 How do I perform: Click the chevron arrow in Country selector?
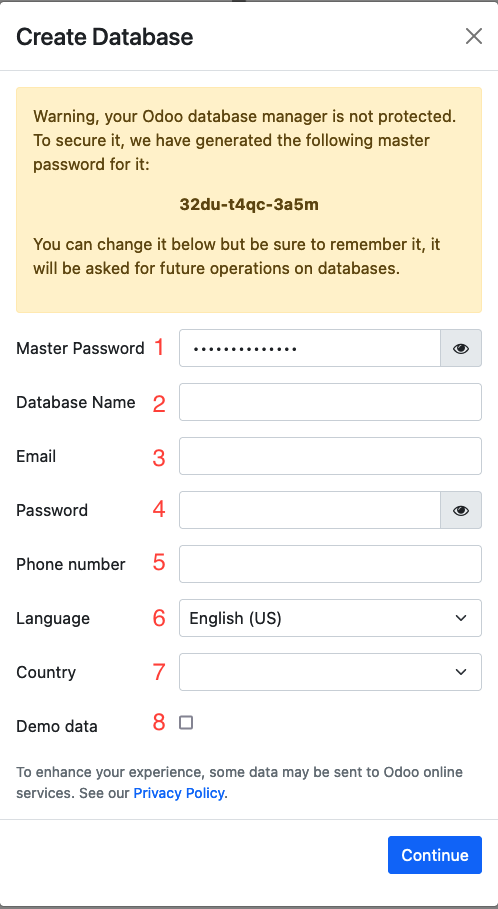tap(461, 672)
